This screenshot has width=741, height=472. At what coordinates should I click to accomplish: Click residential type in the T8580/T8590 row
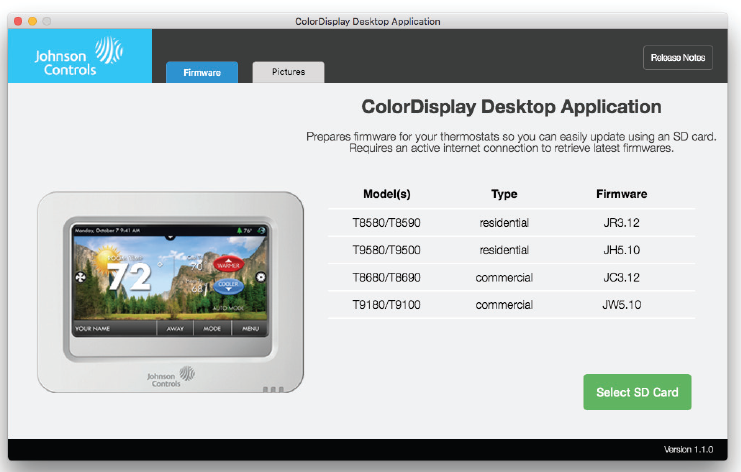coord(504,223)
